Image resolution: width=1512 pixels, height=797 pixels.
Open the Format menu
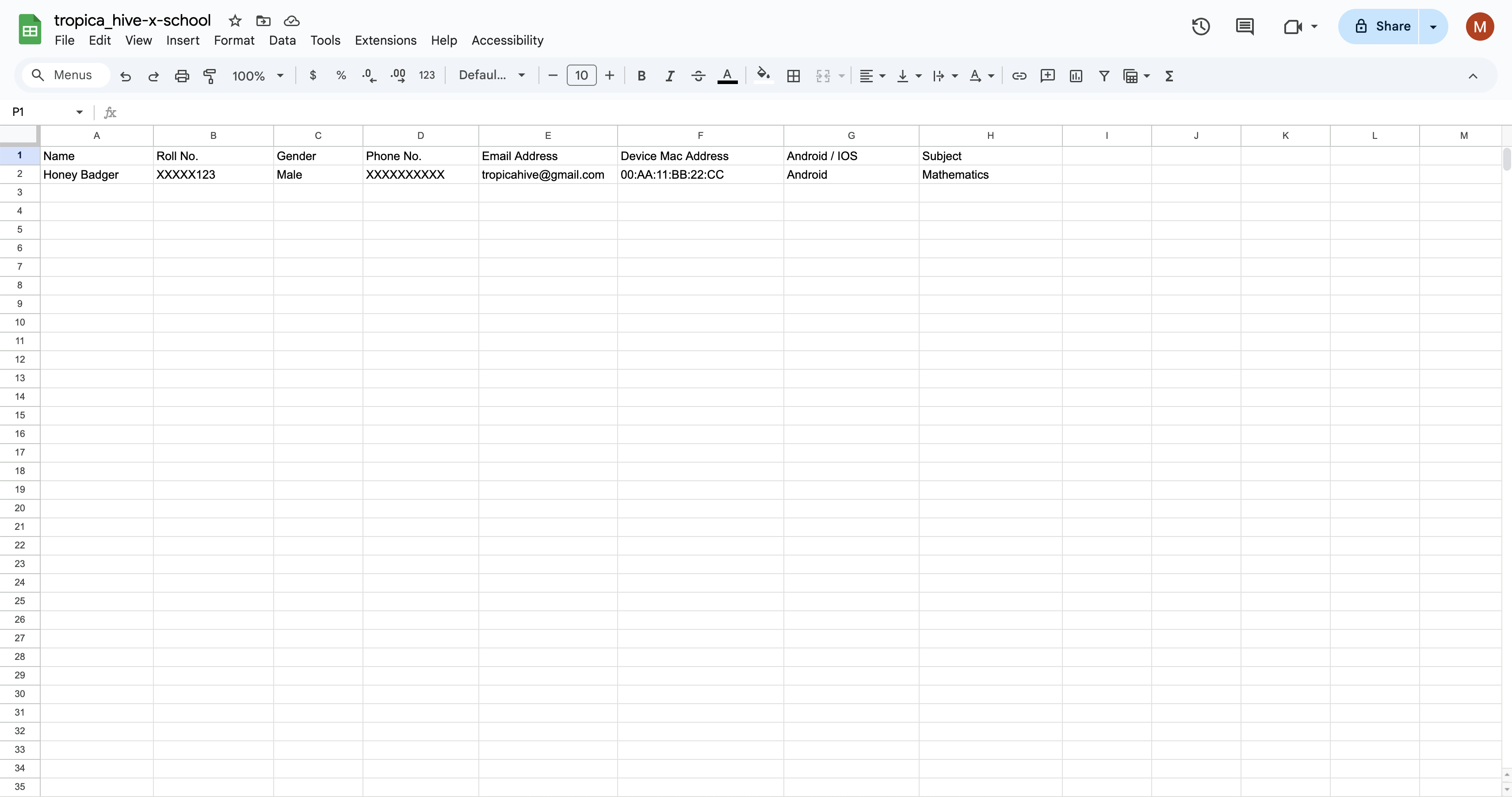233,41
